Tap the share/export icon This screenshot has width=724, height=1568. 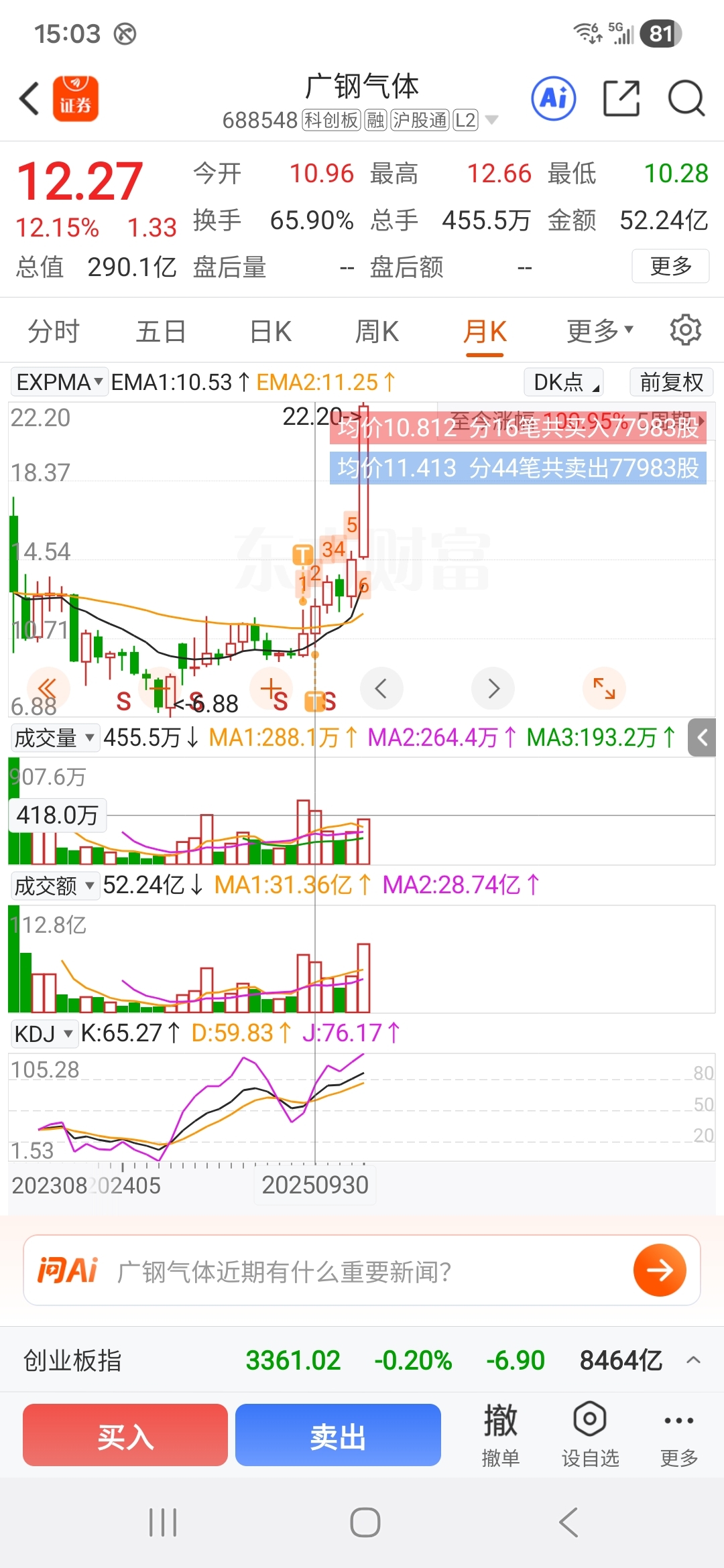[x=621, y=99]
